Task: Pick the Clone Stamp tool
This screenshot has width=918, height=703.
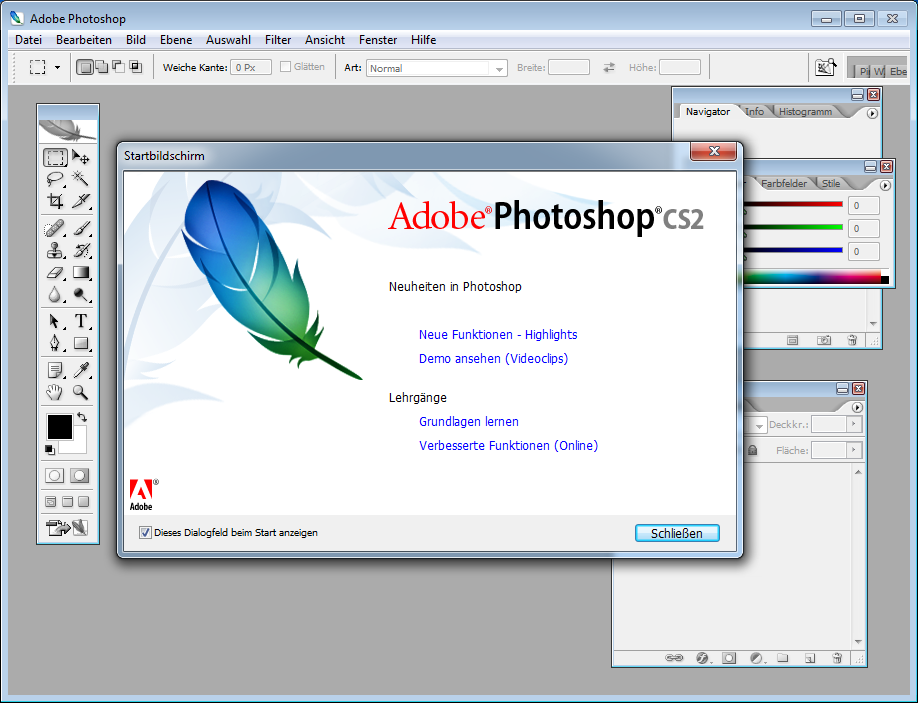Action: pyautogui.click(x=55, y=250)
